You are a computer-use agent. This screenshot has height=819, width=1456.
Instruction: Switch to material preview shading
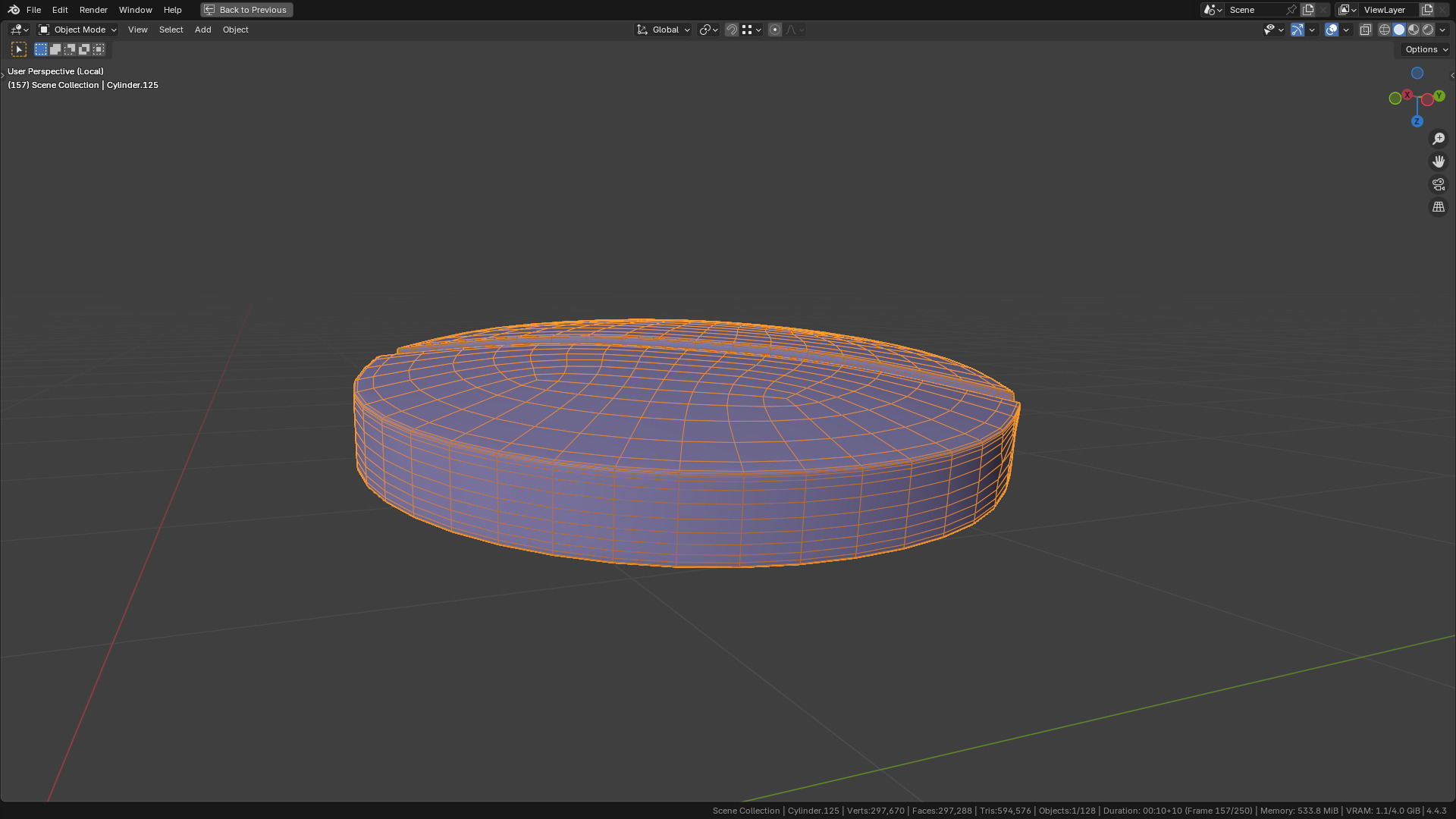pos(1414,30)
